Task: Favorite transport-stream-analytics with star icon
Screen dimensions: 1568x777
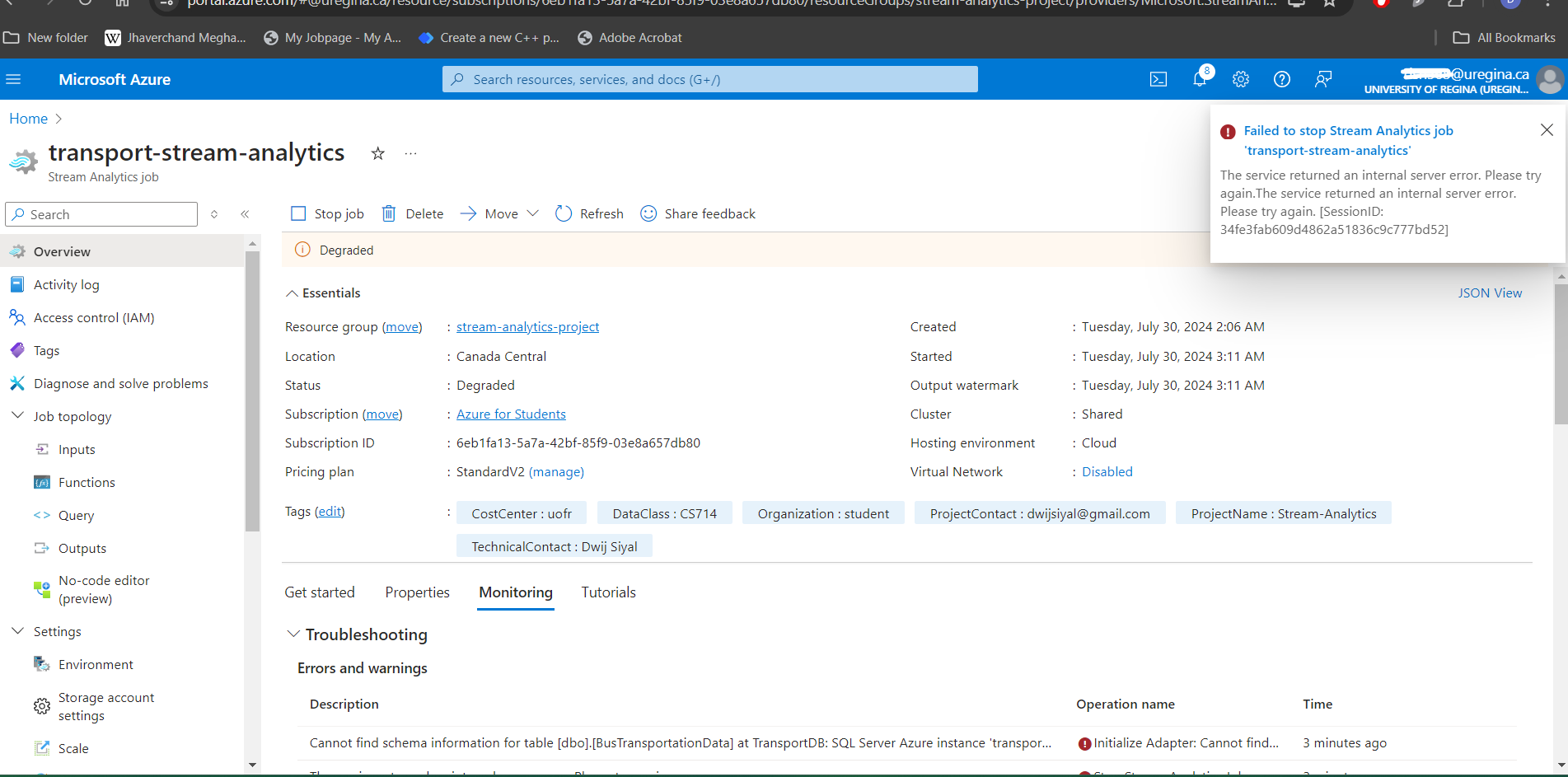Action: 377,153
